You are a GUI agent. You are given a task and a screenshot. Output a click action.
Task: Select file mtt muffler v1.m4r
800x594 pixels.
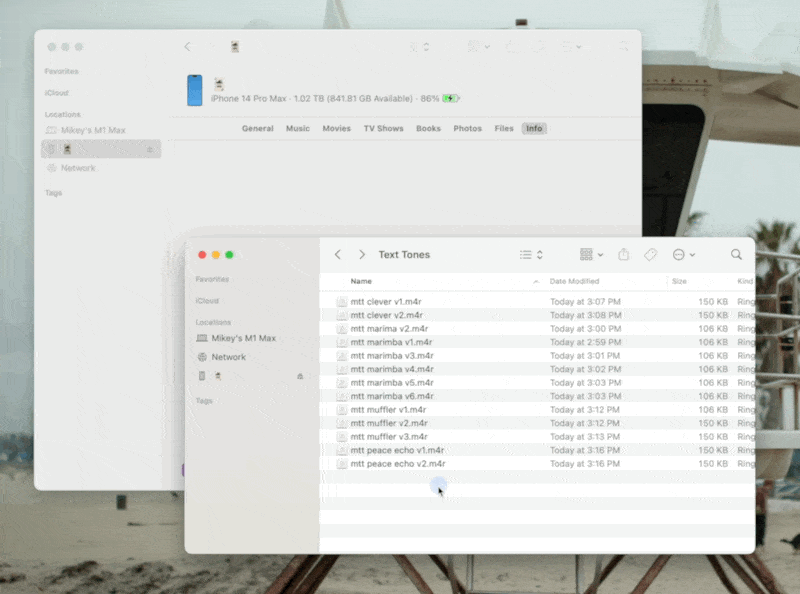click(x=388, y=410)
